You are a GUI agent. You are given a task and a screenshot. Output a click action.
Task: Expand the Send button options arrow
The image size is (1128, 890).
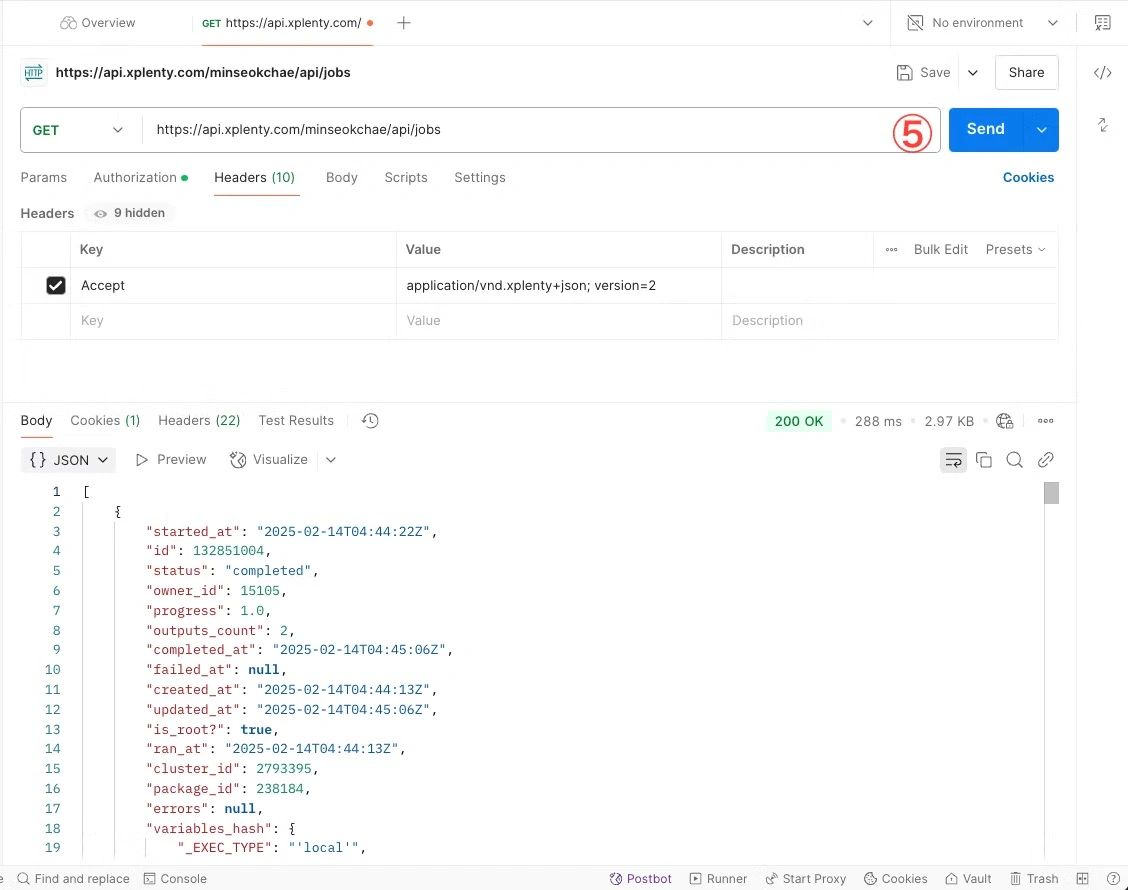[1041, 130]
